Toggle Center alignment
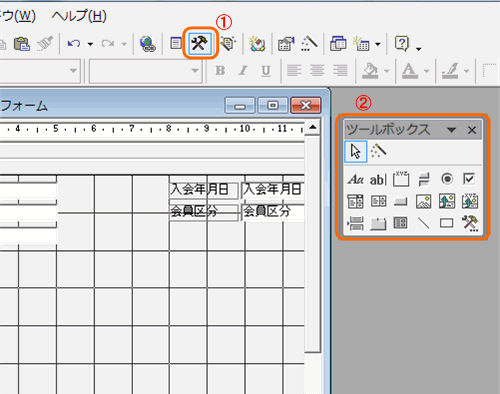This screenshot has height=394, width=500. 317,71
